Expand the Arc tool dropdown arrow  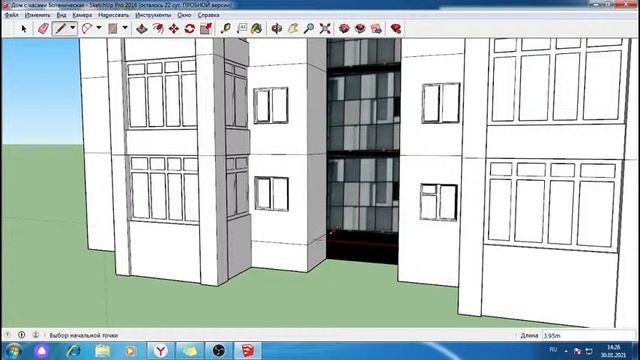pyautogui.click(x=99, y=28)
